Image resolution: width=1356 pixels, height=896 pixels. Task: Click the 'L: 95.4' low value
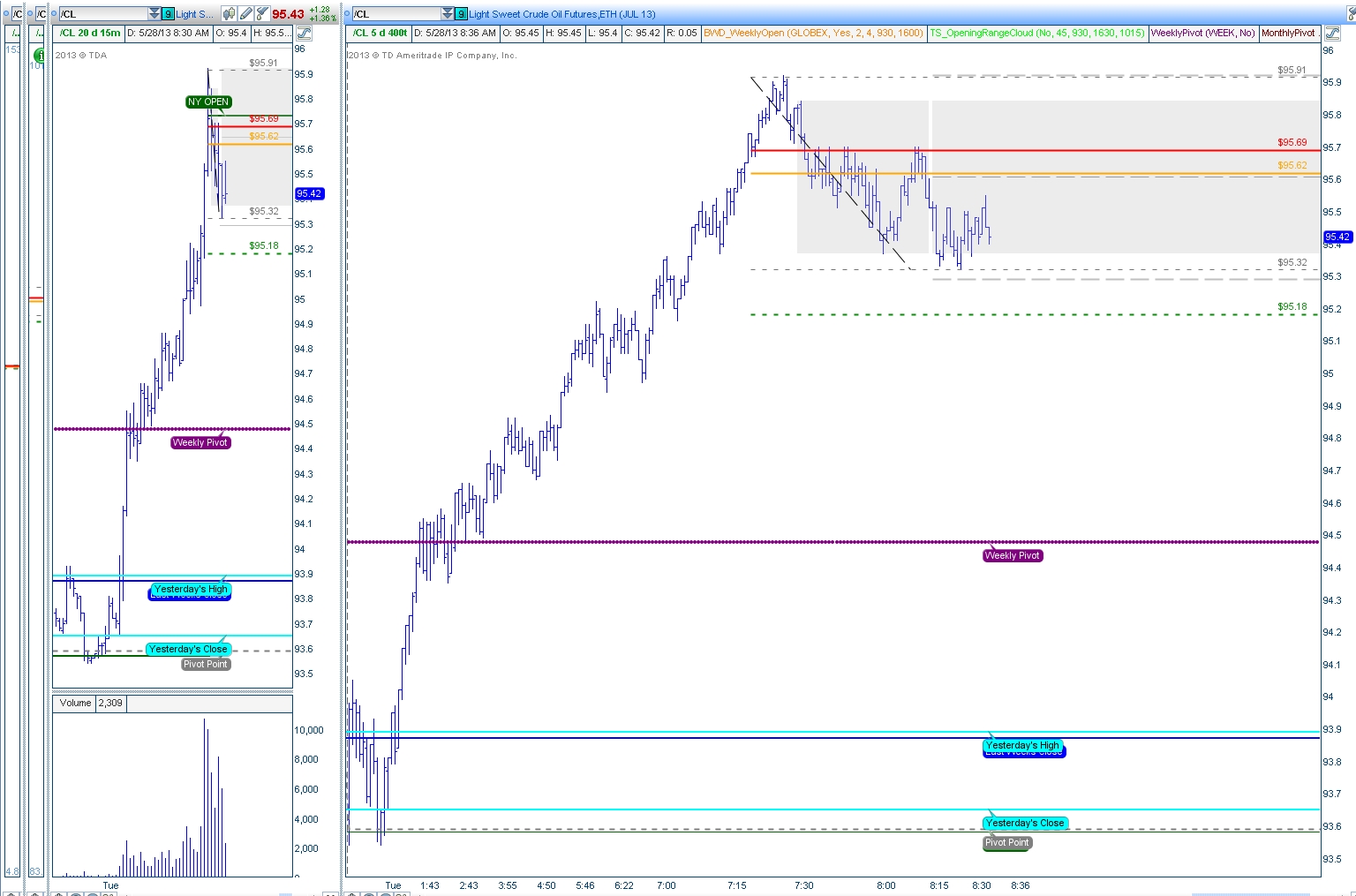coord(602,34)
